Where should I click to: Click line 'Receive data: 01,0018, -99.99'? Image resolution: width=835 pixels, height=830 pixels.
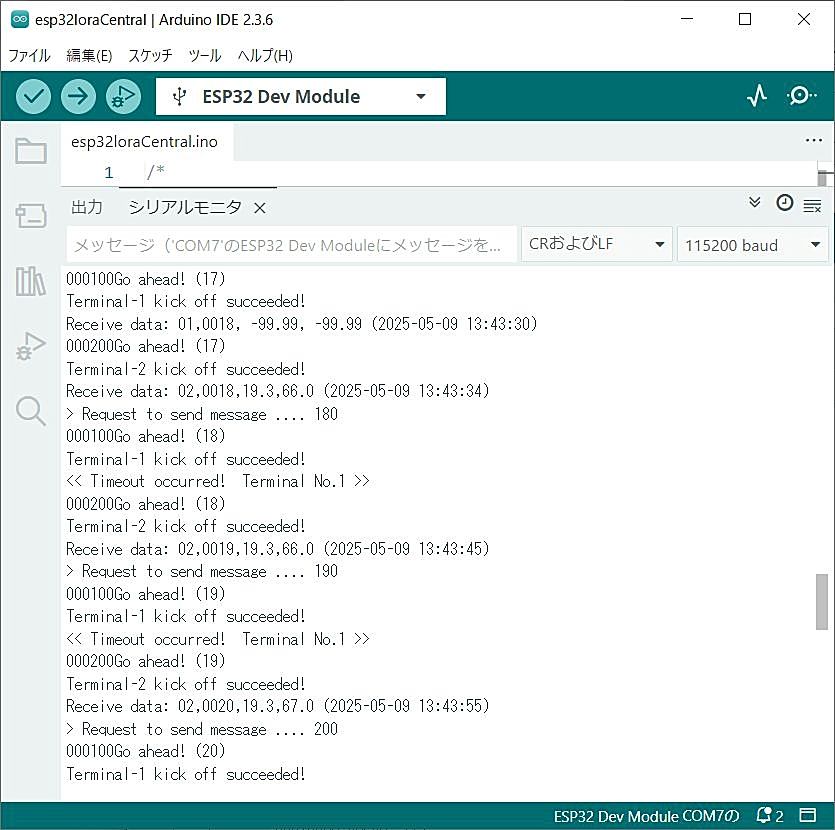point(301,324)
